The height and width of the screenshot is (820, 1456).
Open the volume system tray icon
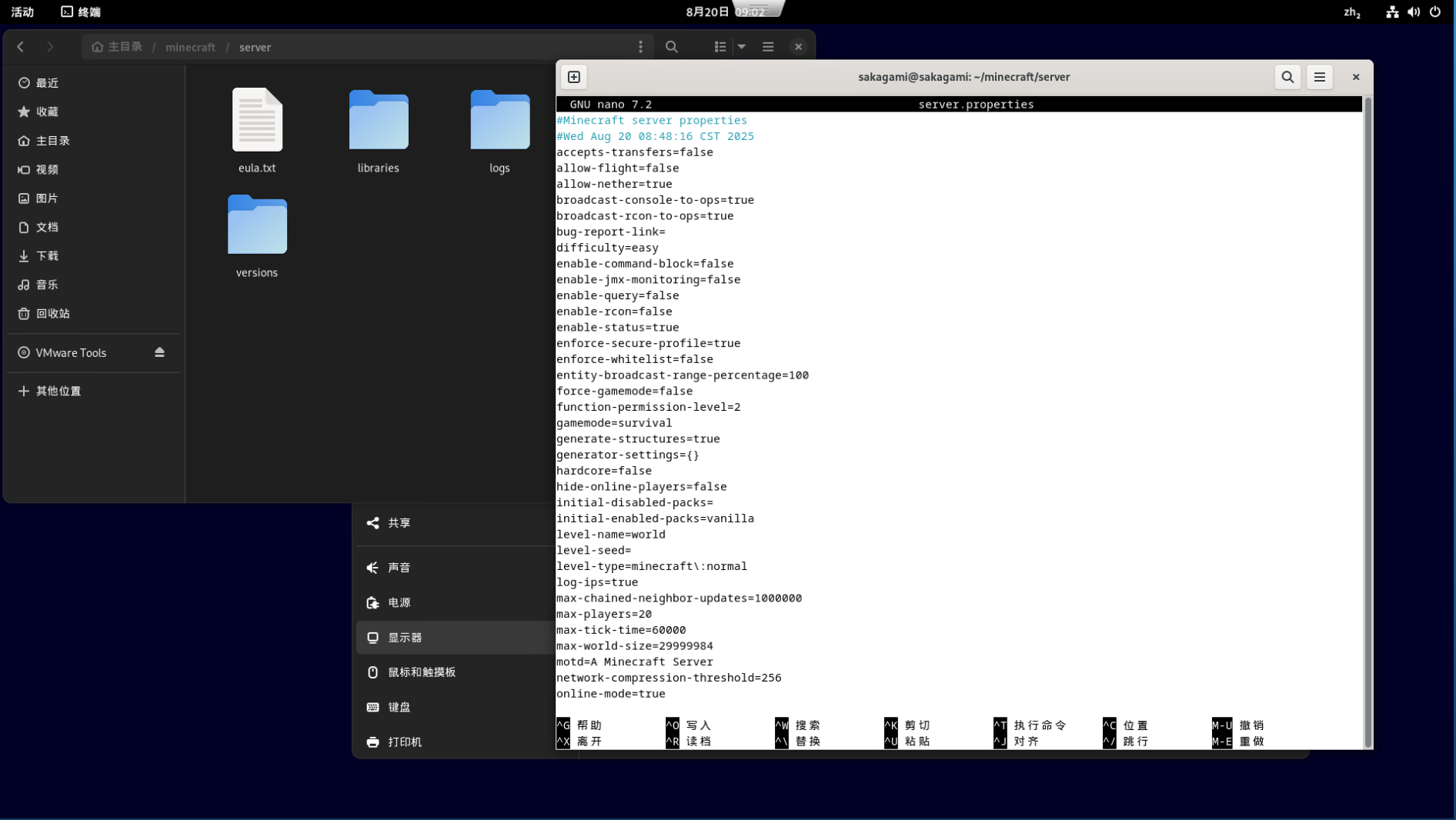tap(1414, 12)
